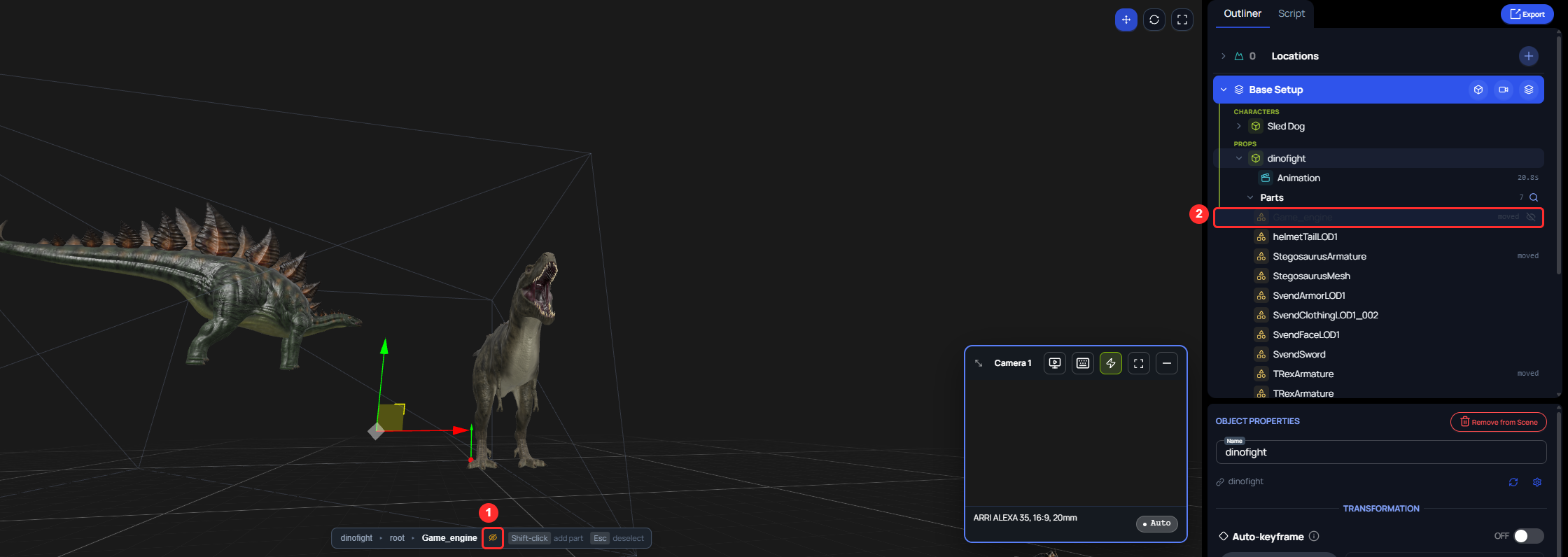Collapse the Base Setup group
The width and height of the screenshot is (1568, 557).
tap(1224, 90)
